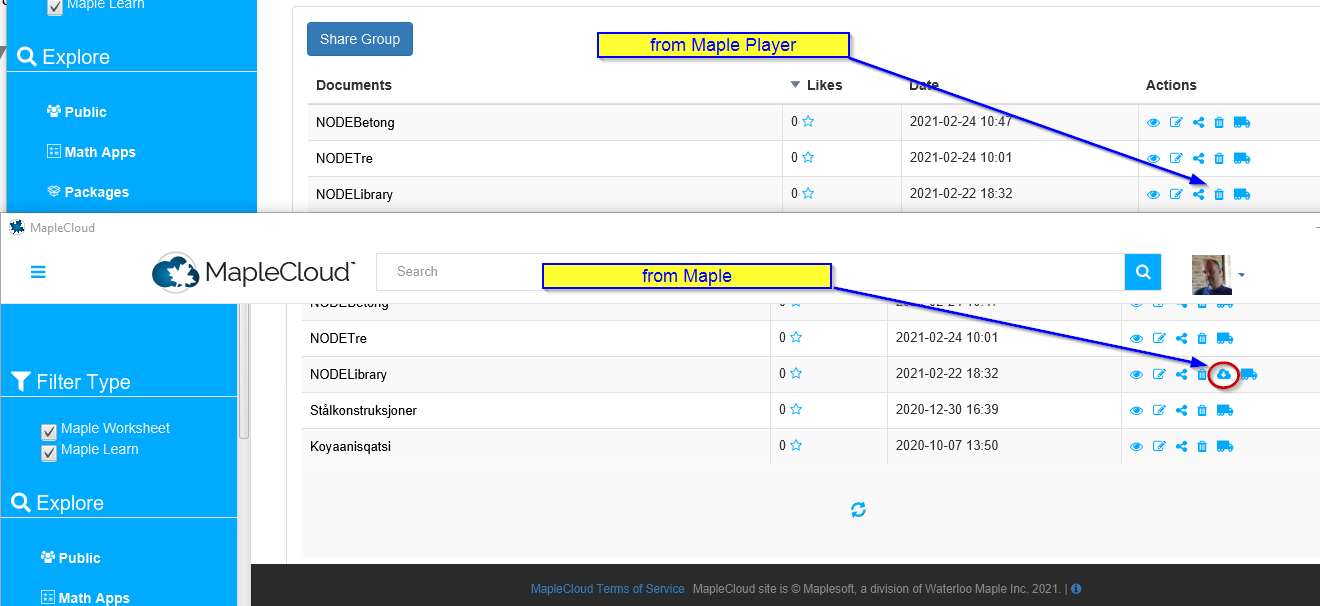Open Packages in the background window sidebar

[x=88, y=192]
